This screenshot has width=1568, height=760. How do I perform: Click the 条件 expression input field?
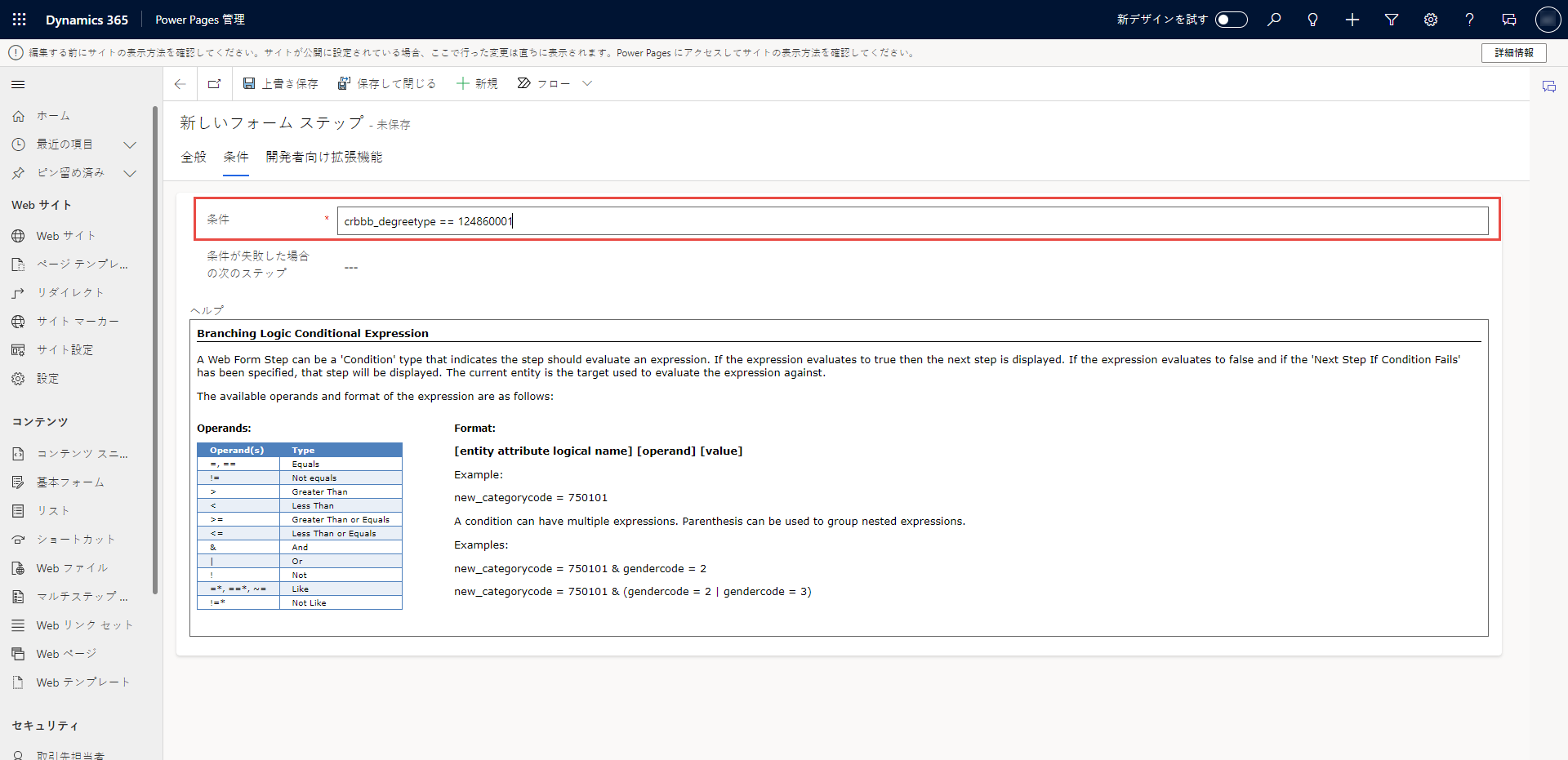pyautogui.click(x=911, y=221)
